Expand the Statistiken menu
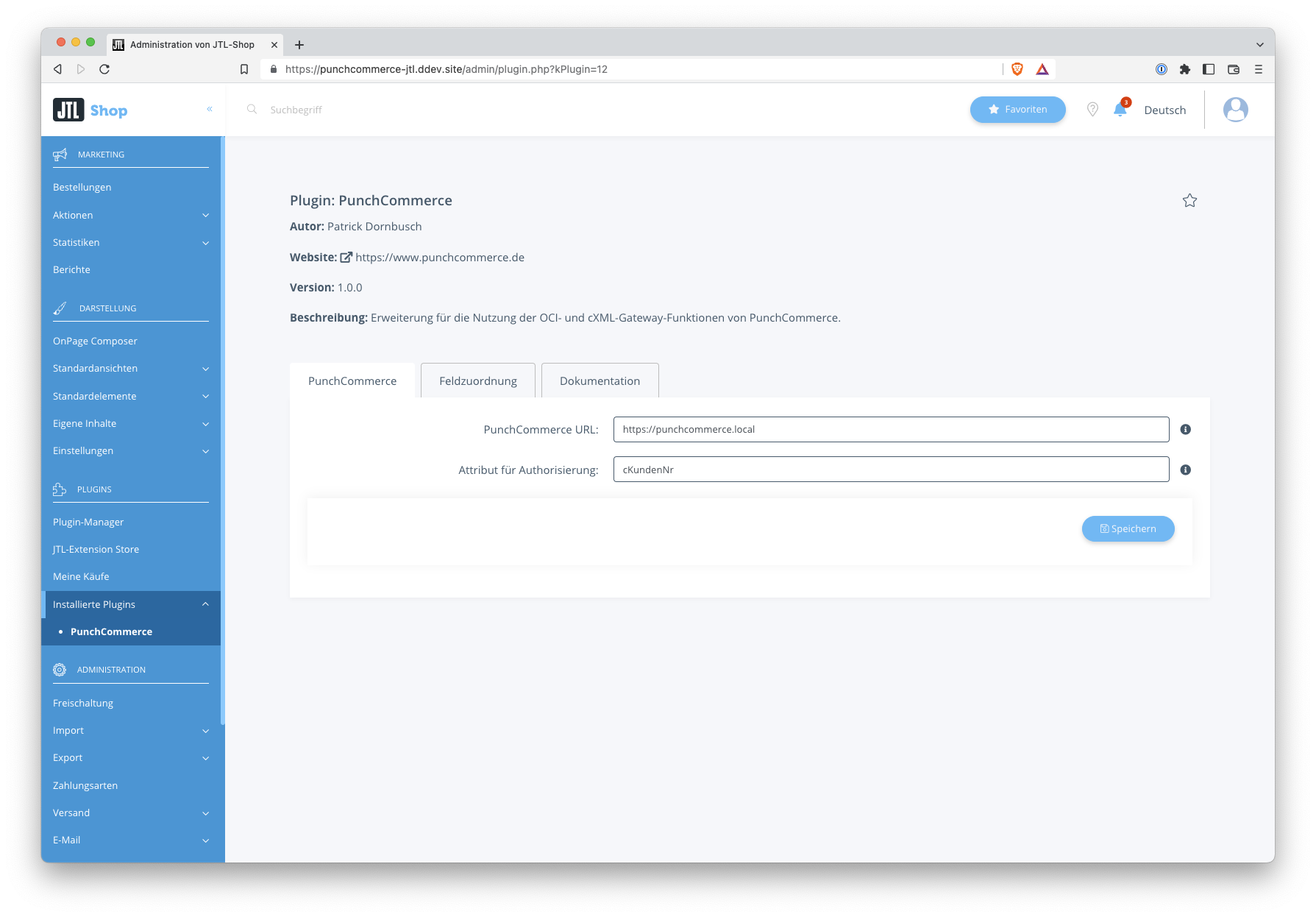The height and width of the screenshot is (917, 1316). click(x=131, y=242)
